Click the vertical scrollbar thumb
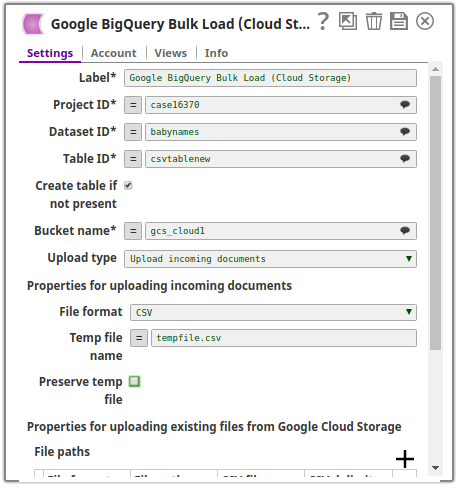The height and width of the screenshot is (489, 458). (x=435, y=213)
